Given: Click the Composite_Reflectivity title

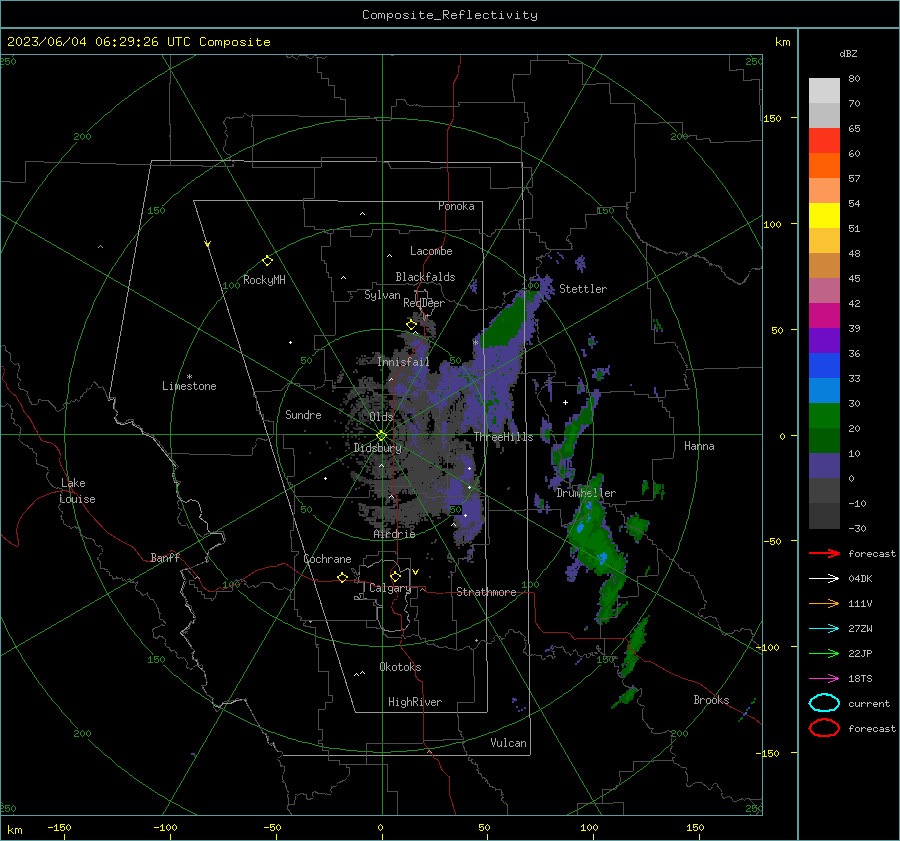Looking at the screenshot, I should click(450, 15).
